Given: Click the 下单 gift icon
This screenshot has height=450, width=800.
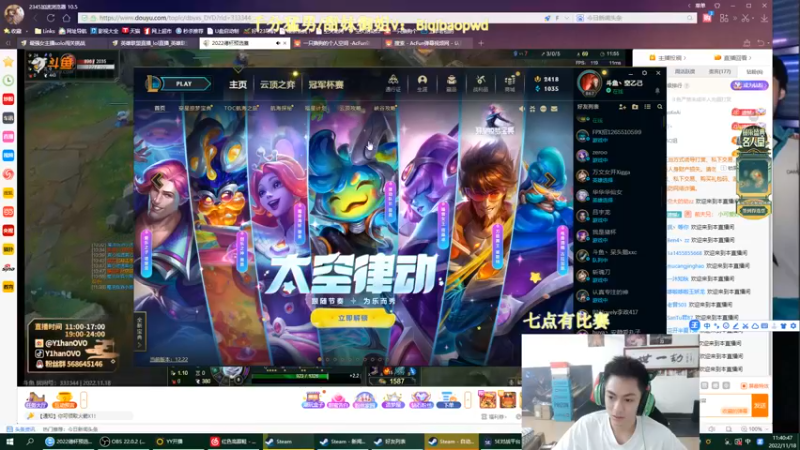Looking at the screenshot, I should (448, 400).
